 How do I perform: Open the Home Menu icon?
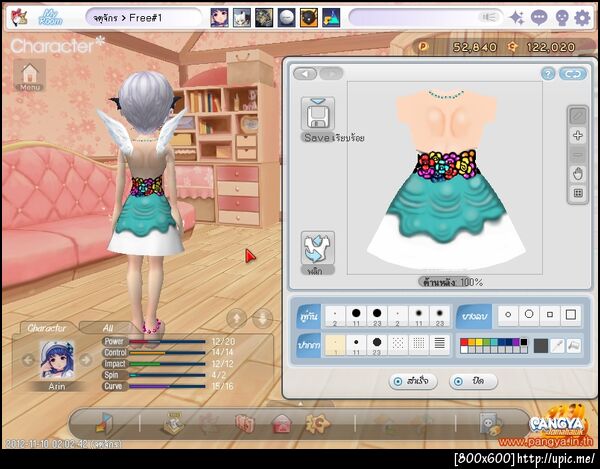(30, 75)
